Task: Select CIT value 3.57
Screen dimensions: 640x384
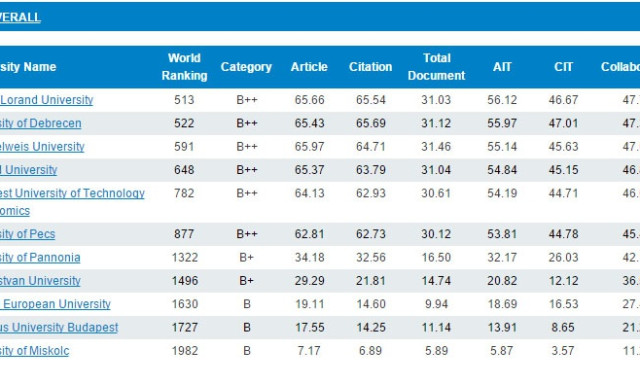Action: pyautogui.click(x=563, y=351)
